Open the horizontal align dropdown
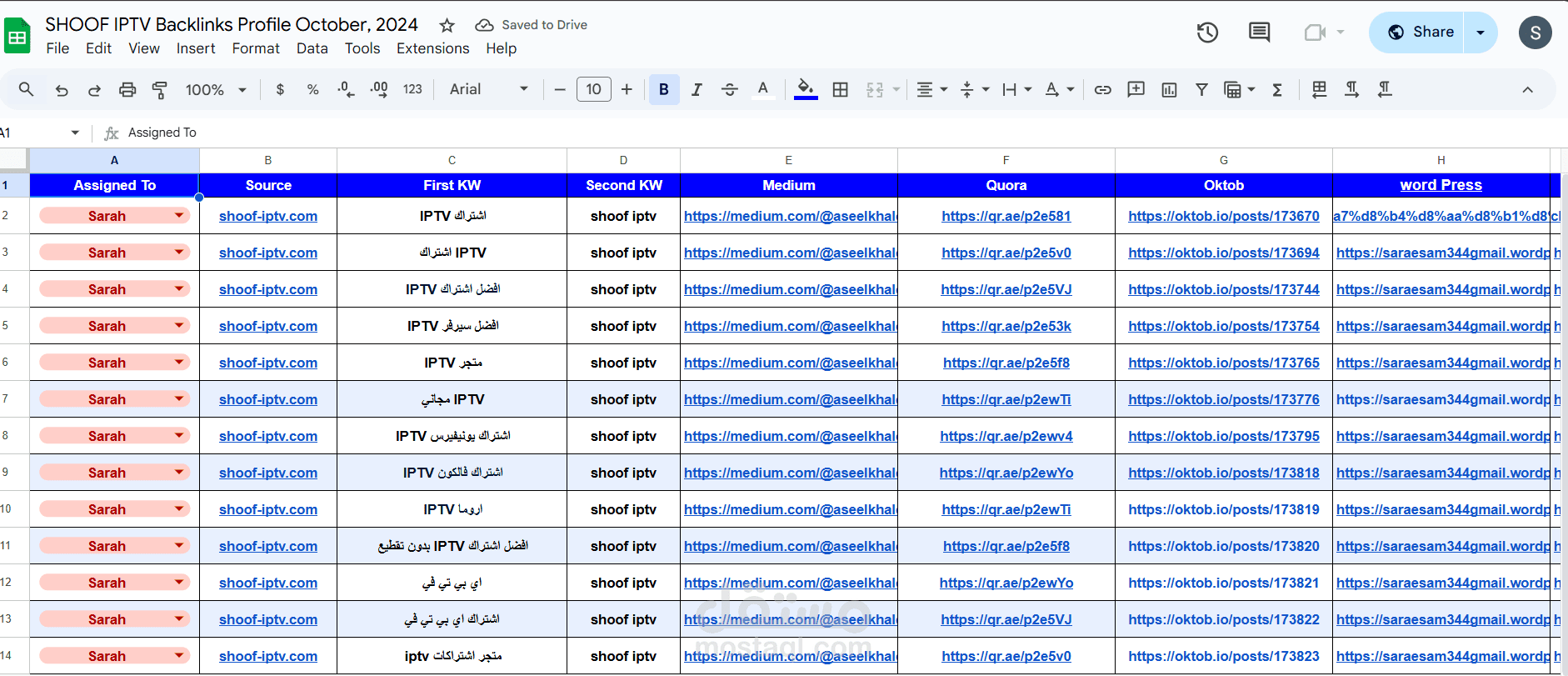This screenshot has height=676, width=1568. [931, 89]
